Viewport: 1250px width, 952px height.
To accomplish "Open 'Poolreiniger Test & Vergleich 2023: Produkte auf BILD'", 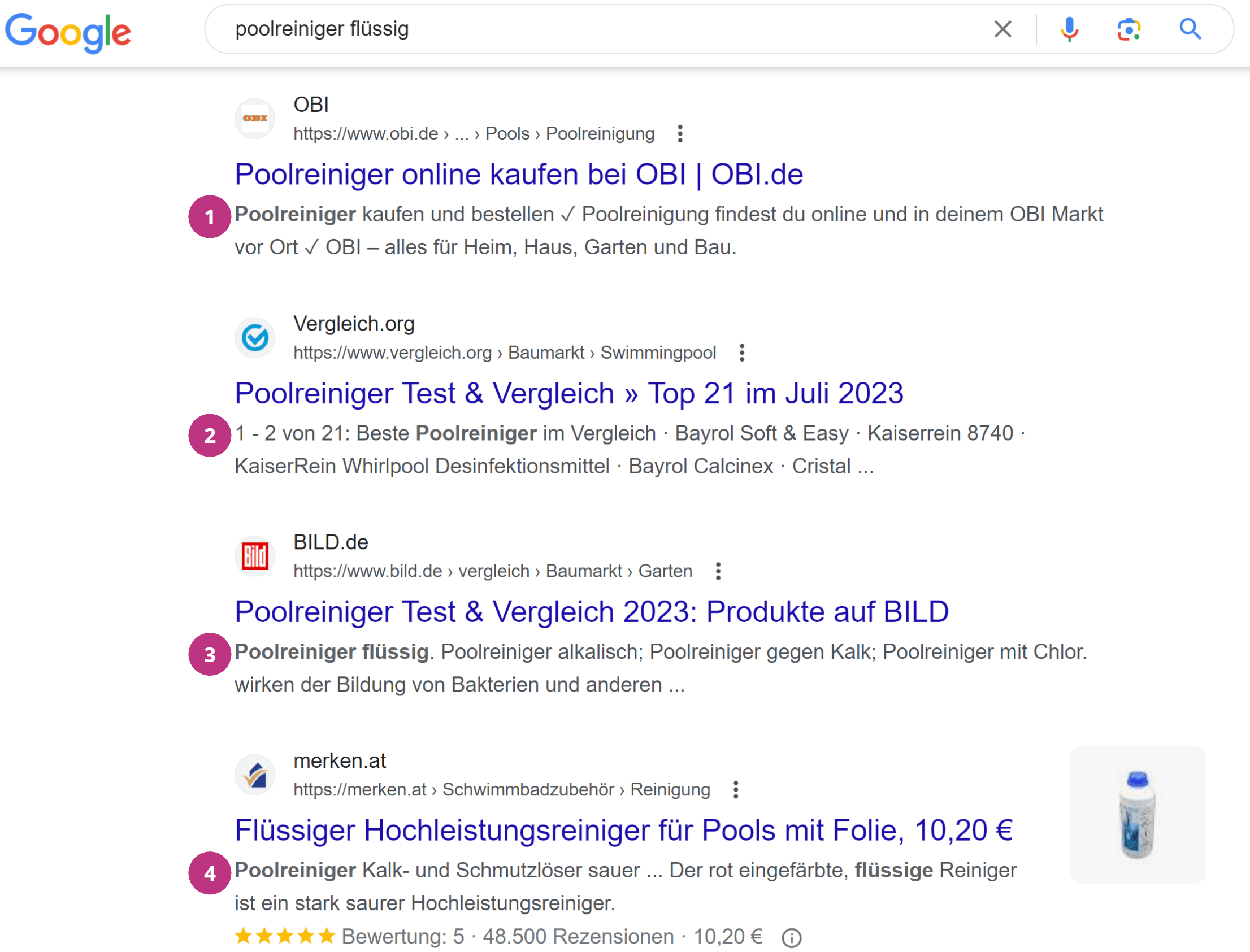I will click(x=592, y=611).
